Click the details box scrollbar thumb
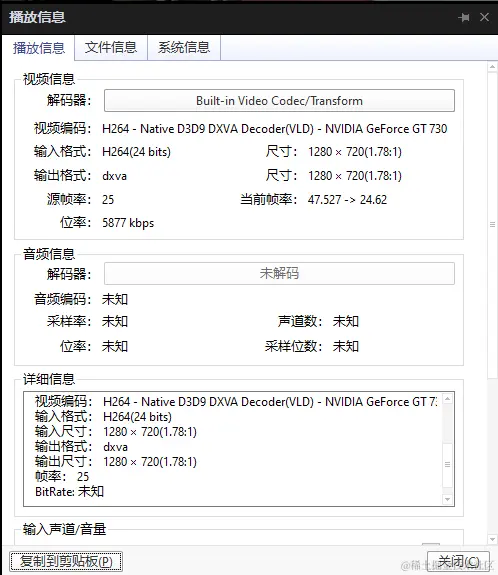Image resolution: width=498 pixels, height=575 pixels. 447,465
